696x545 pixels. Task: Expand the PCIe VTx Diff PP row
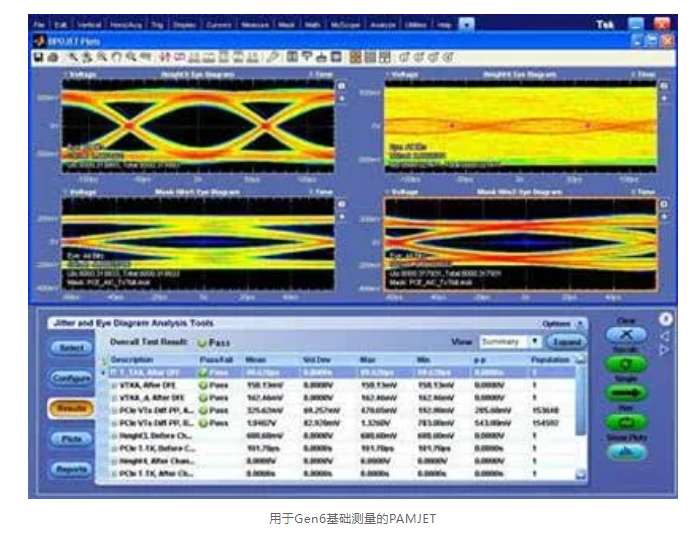(x=105, y=409)
